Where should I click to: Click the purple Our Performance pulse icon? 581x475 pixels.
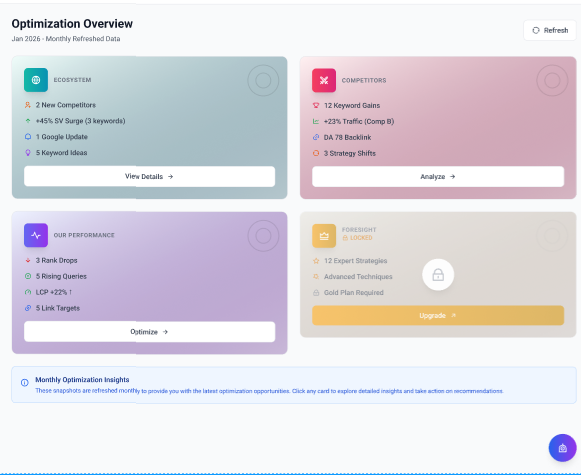36,235
